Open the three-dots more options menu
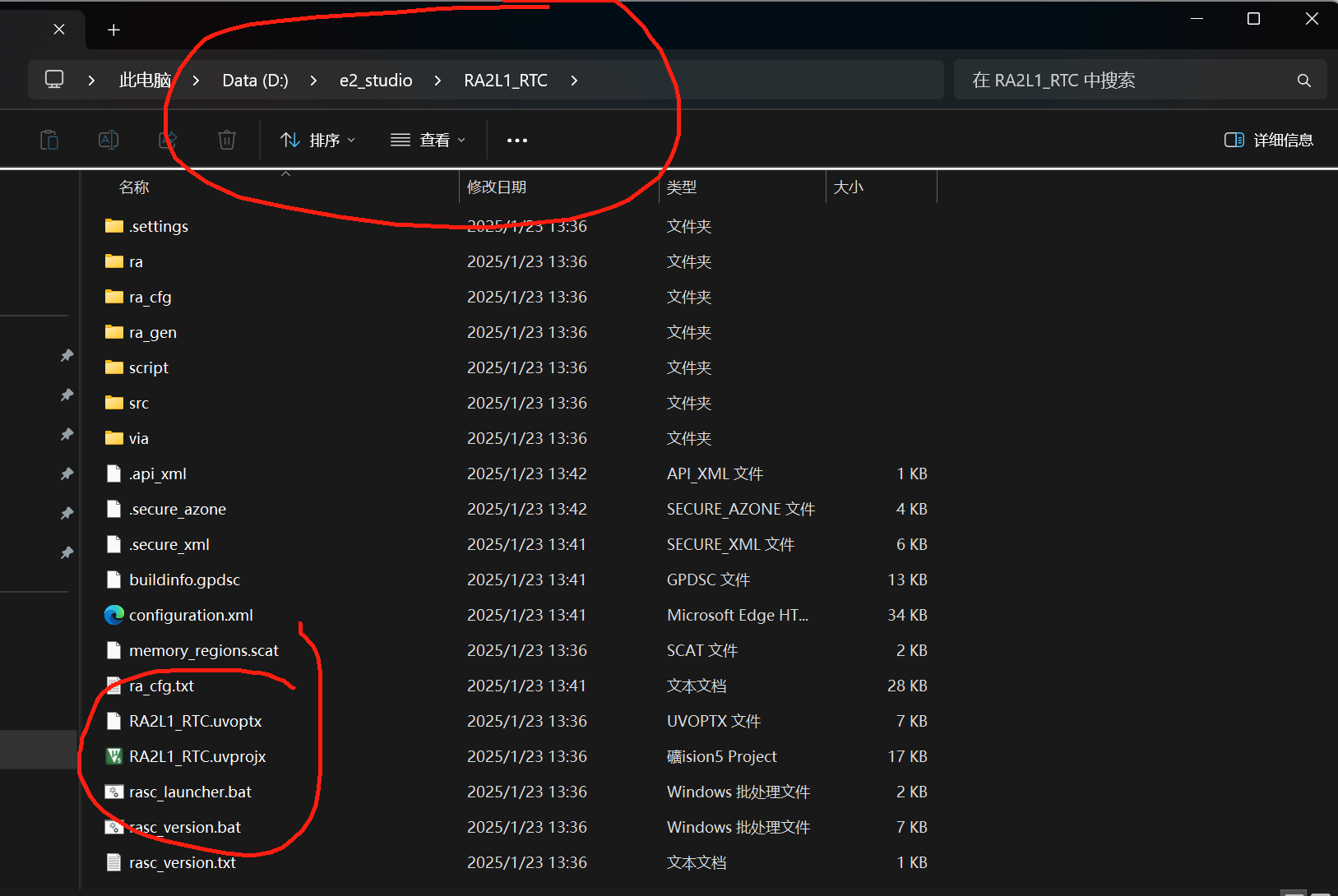Screen dimensions: 1338x896 pyautogui.click(x=517, y=141)
